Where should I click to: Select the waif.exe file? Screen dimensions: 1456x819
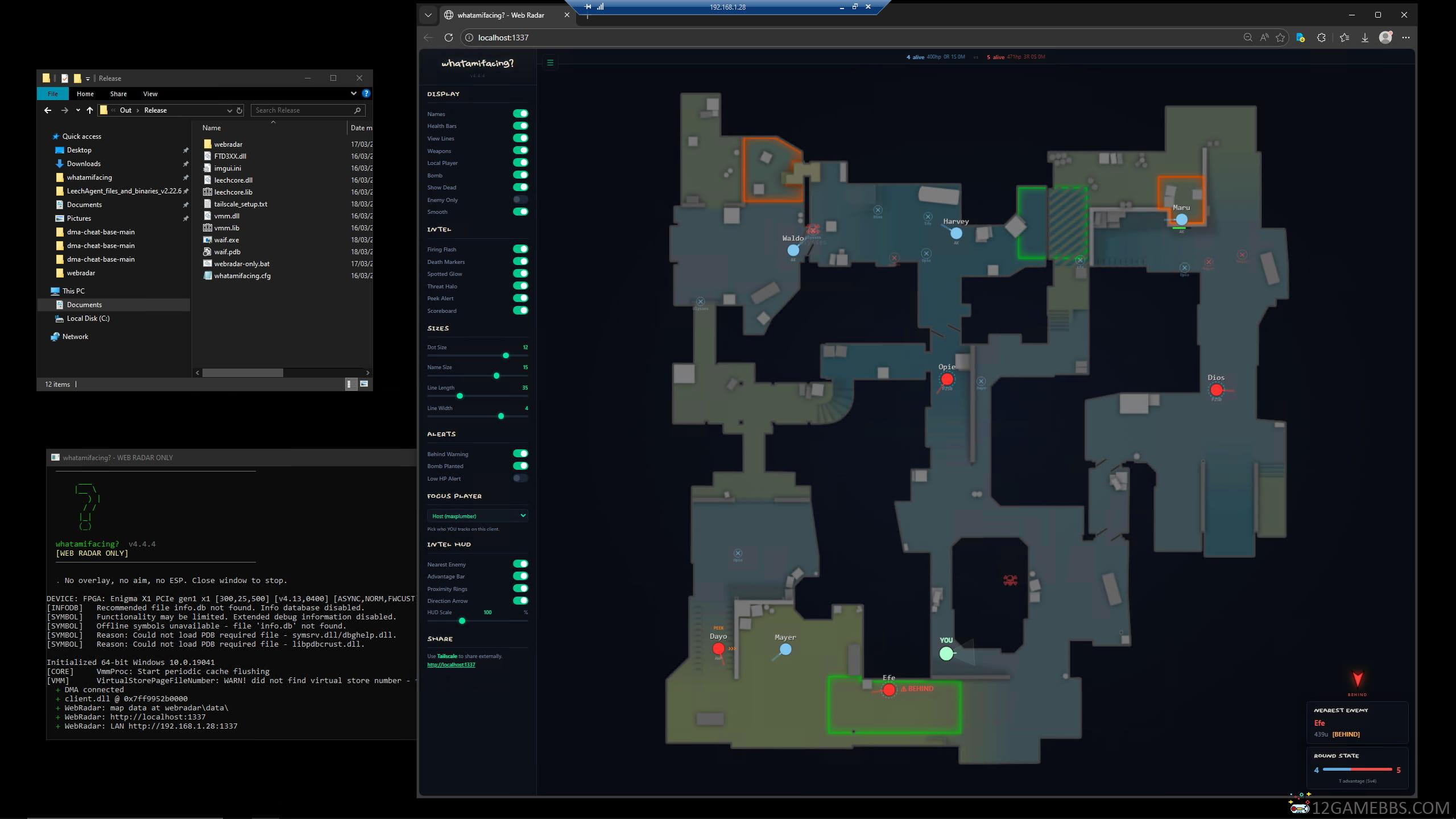[x=226, y=240]
